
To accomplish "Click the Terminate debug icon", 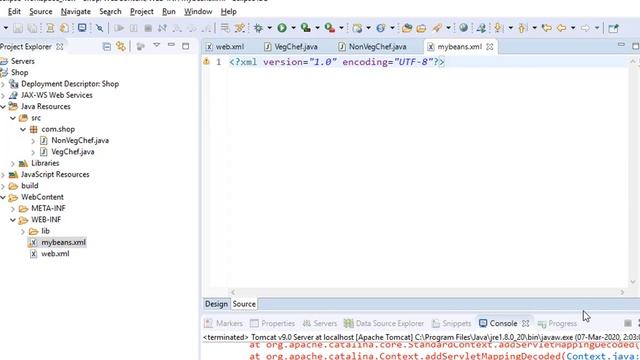I will click(x=148, y=28).
